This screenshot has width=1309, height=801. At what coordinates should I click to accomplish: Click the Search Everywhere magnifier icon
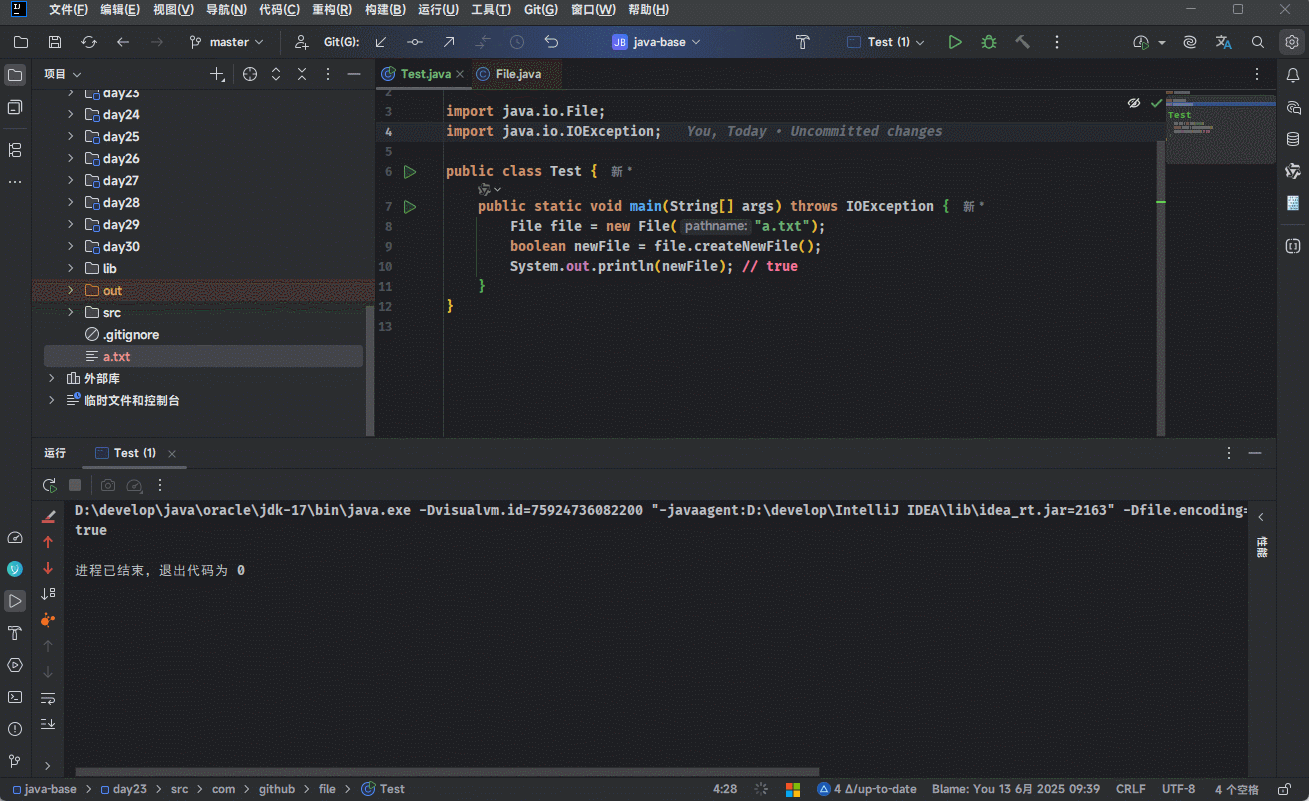pos(1258,42)
